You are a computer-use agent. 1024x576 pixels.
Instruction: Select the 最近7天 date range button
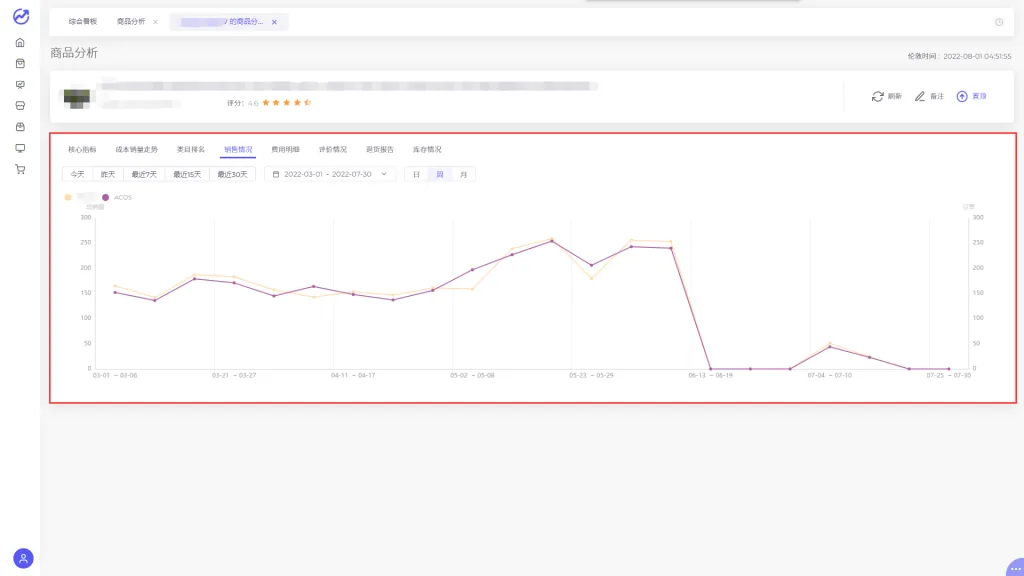tap(144, 174)
